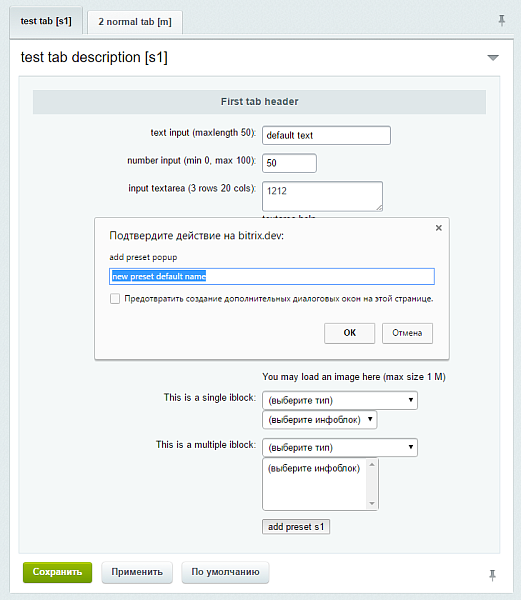Switch to the '2 normal tab [m]' tab
521x600 pixels.
[x=135, y=22]
